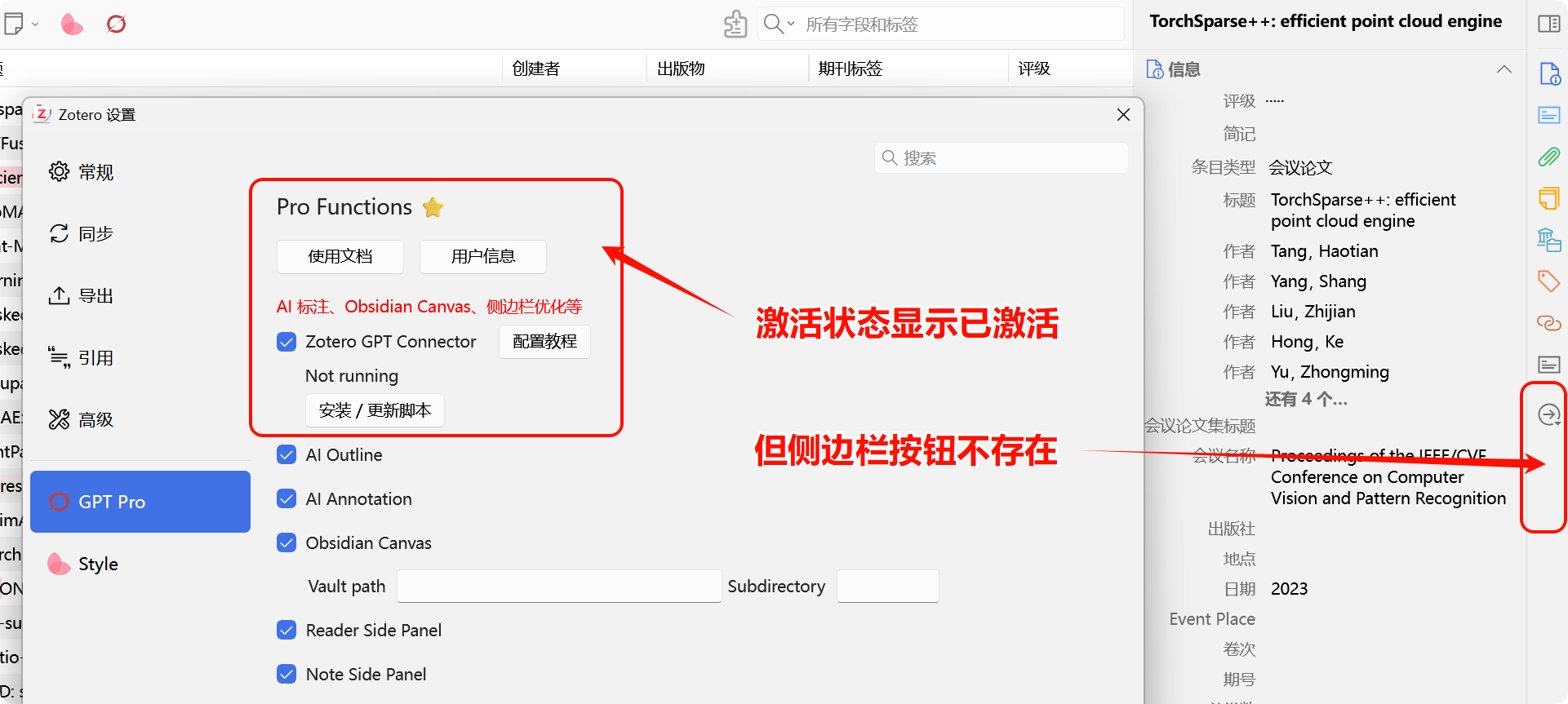Click the 用户信息 button

[483, 256]
